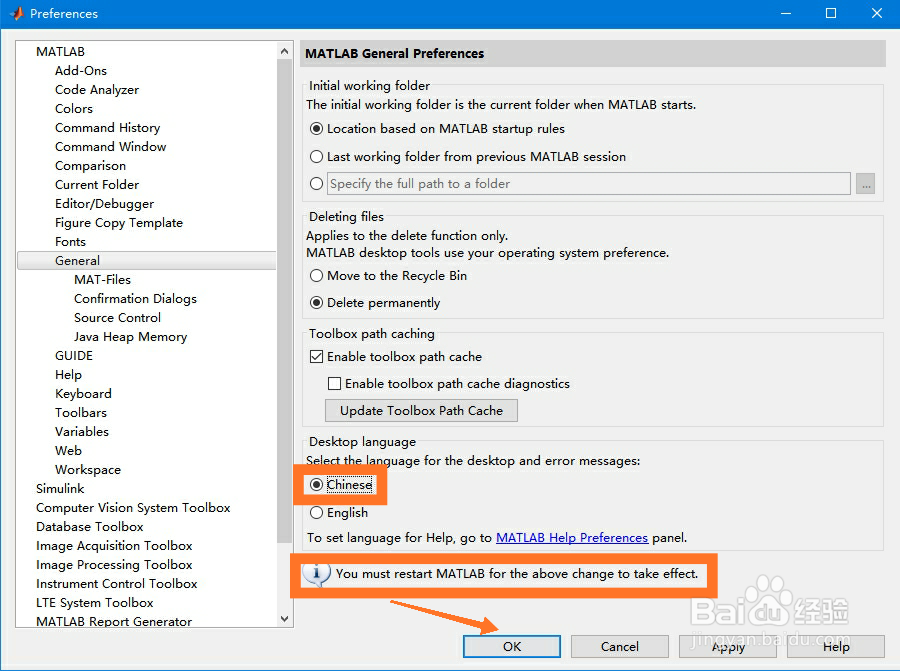Click the browse folder ellipsis button

tap(866, 184)
